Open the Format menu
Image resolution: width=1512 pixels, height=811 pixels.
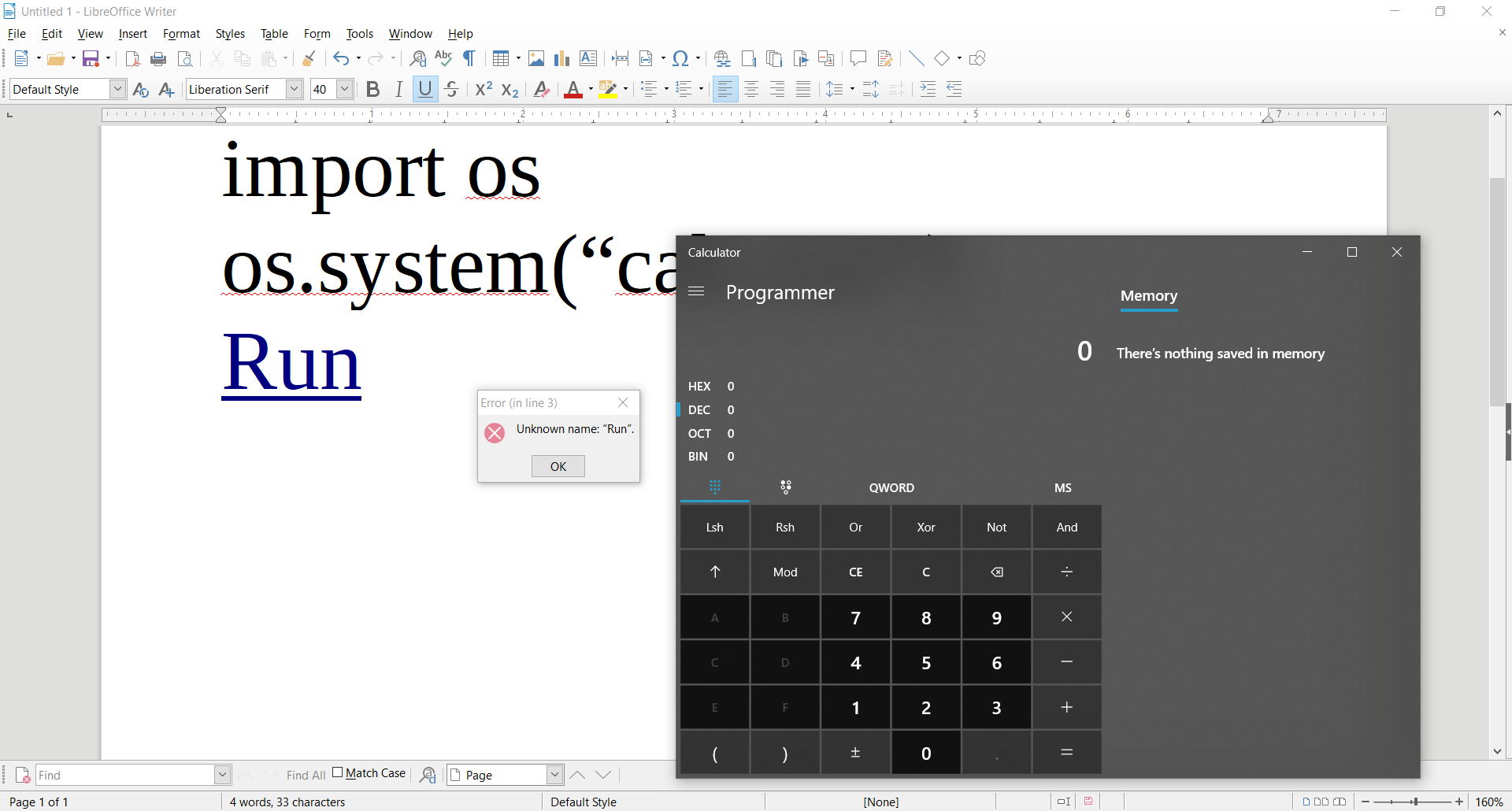tap(181, 33)
